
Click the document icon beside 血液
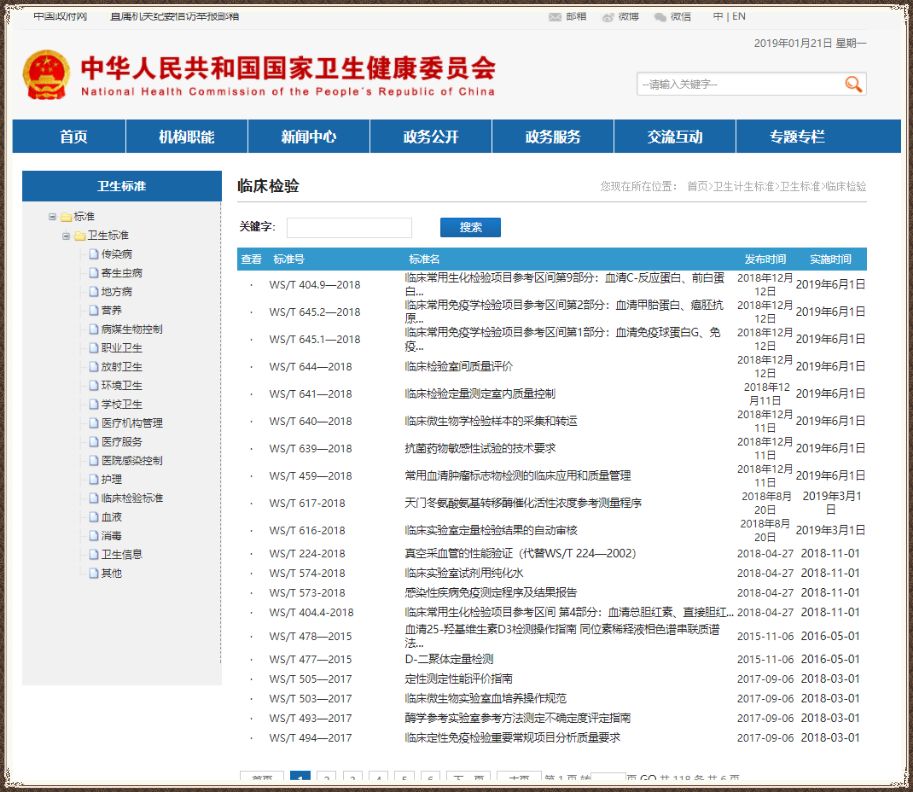click(93, 517)
